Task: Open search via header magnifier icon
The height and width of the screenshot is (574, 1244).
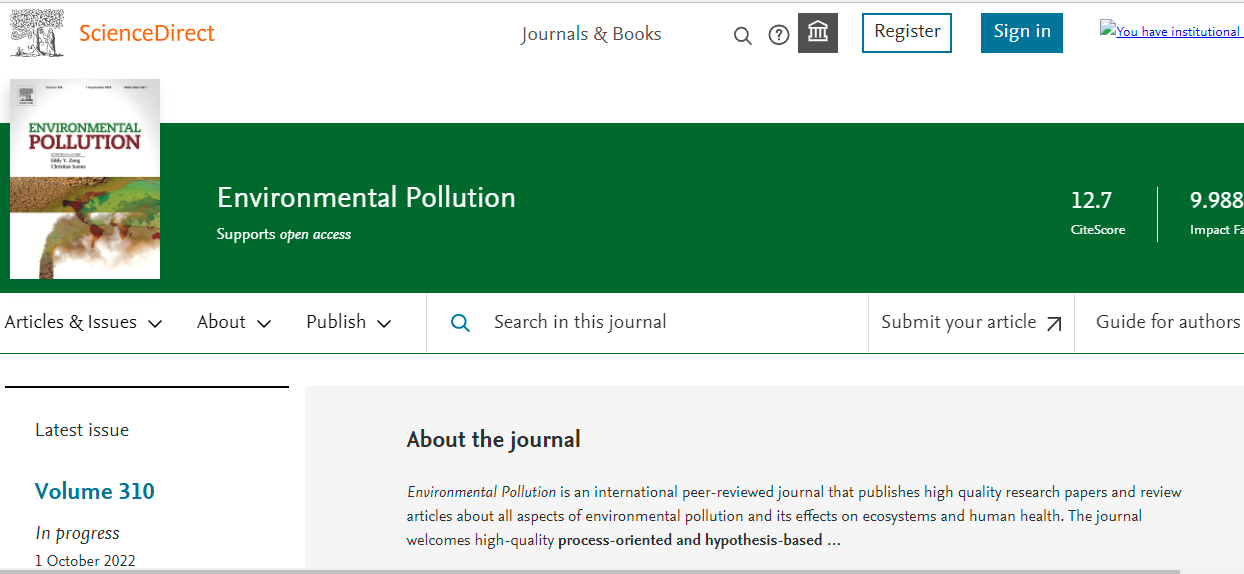Action: point(742,36)
